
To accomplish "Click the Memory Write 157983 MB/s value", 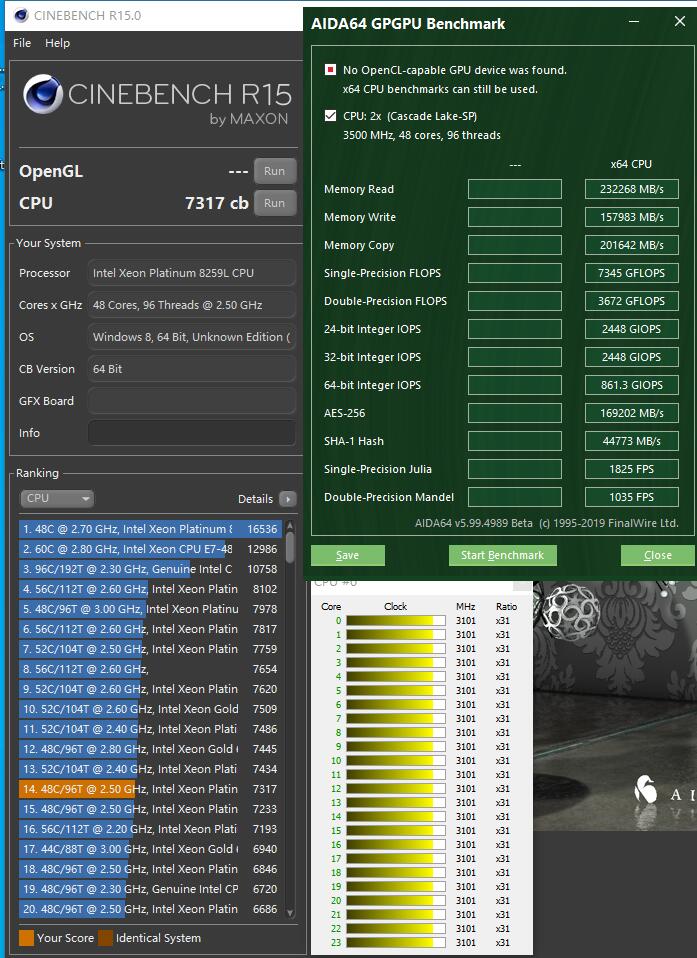I will (x=632, y=217).
